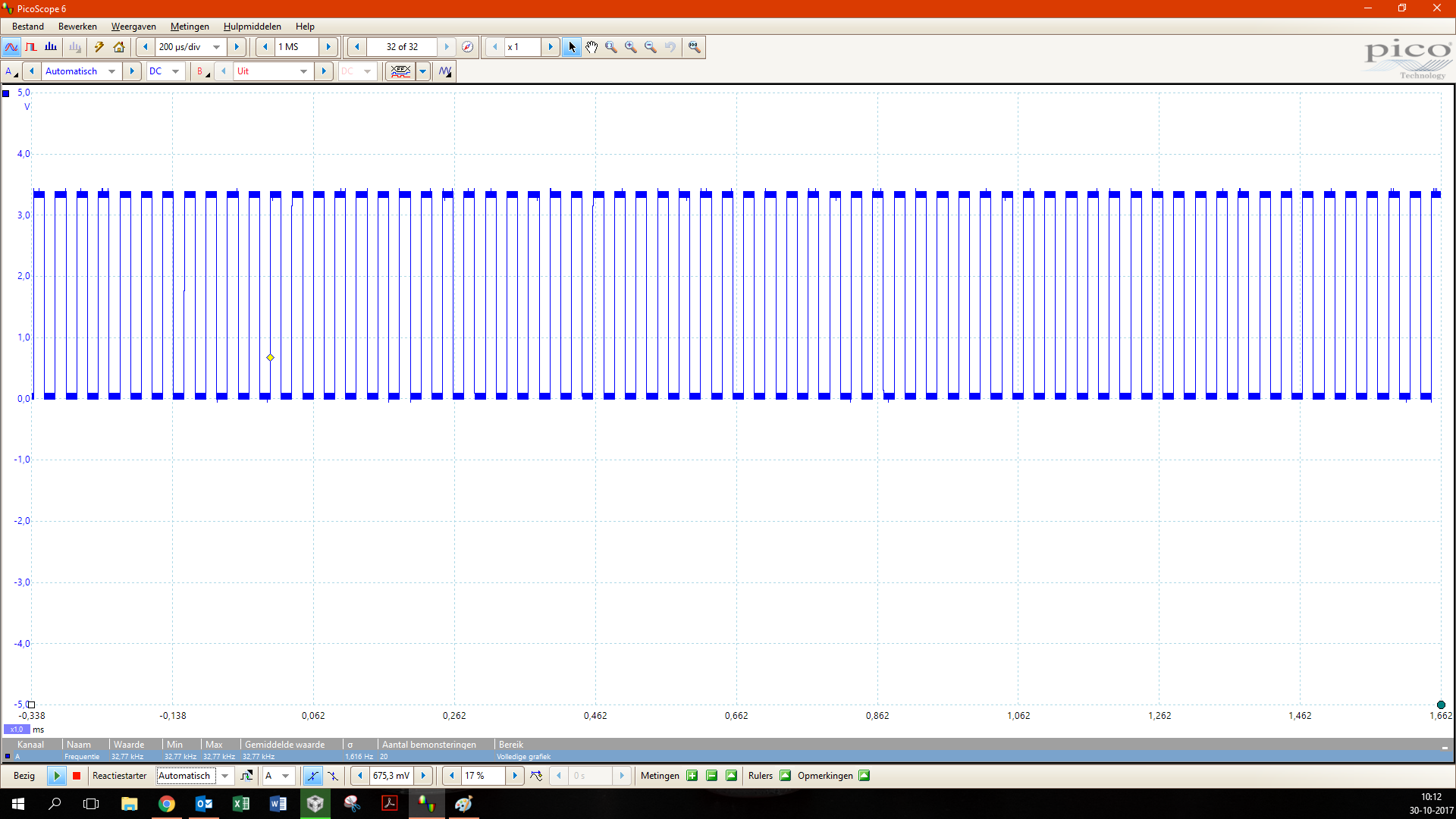Click the home setup icon
The width and height of the screenshot is (1456, 819).
point(119,47)
